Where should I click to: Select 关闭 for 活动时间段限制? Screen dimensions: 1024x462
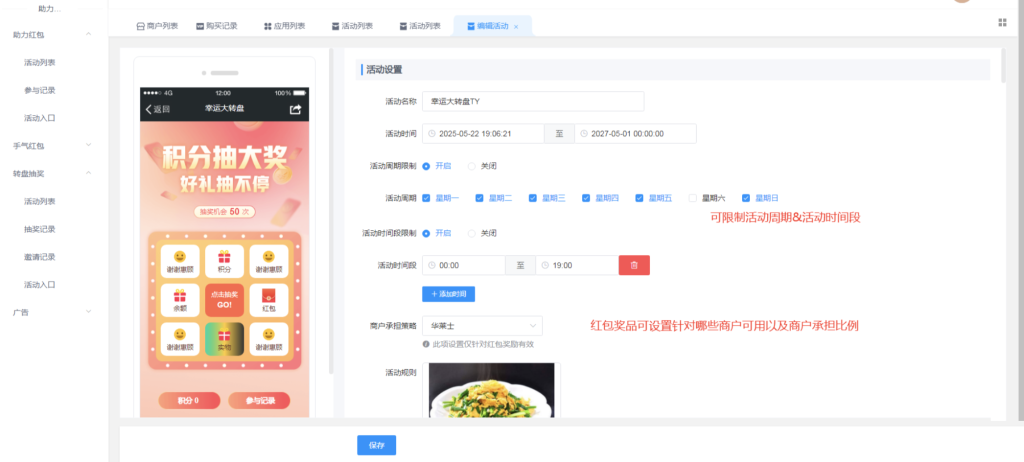[x=472, y=233]
